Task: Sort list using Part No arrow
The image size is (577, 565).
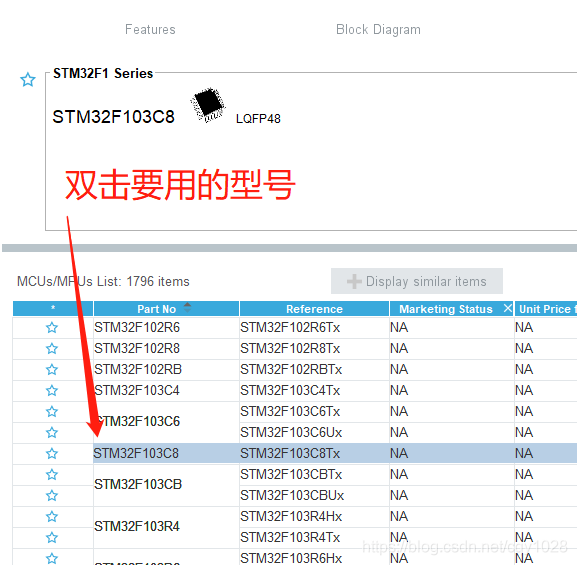Action: tap(187, 307)
